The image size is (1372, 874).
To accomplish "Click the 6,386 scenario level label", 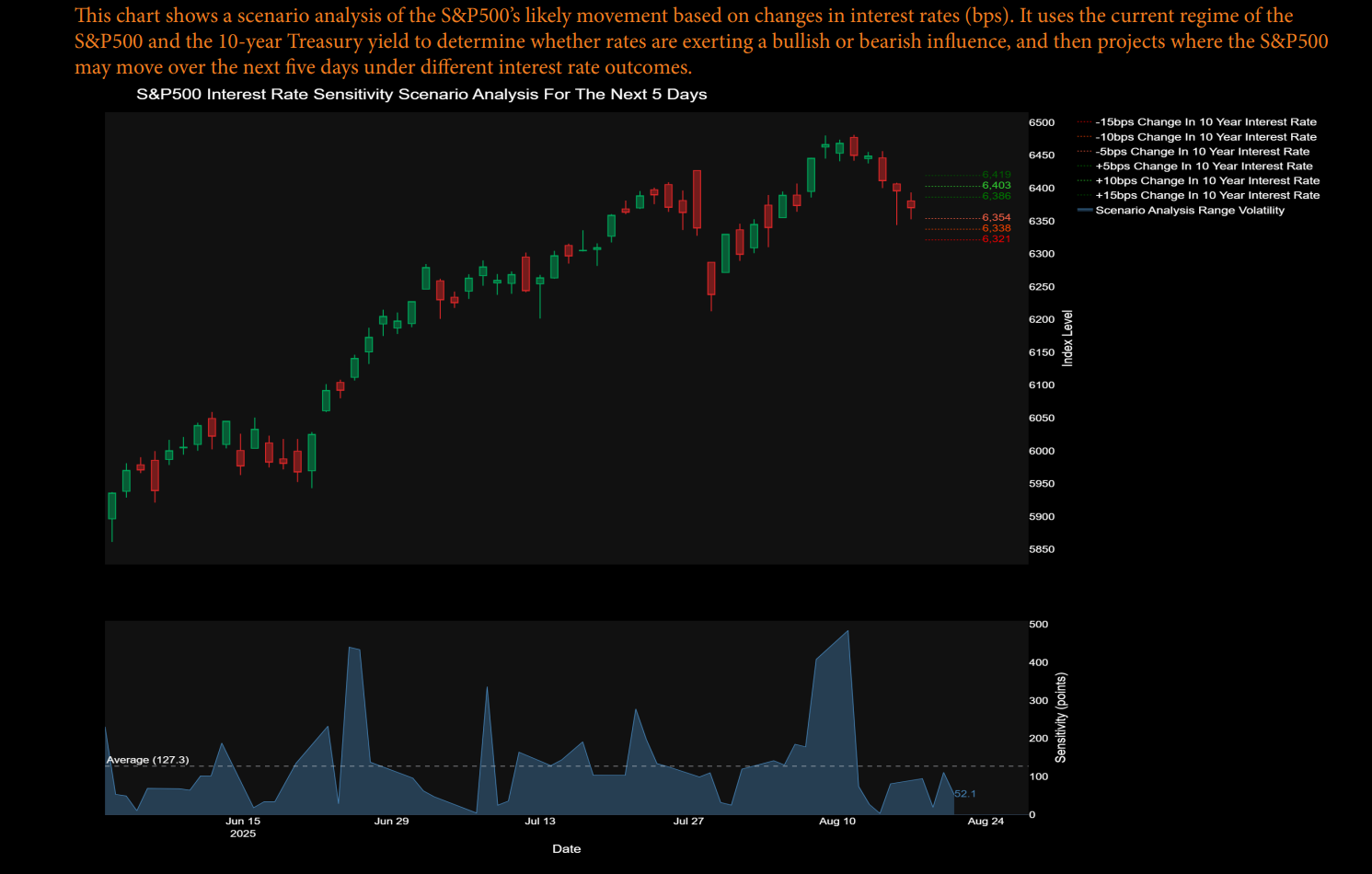I will pyautogui.click(x=997, y=196).
